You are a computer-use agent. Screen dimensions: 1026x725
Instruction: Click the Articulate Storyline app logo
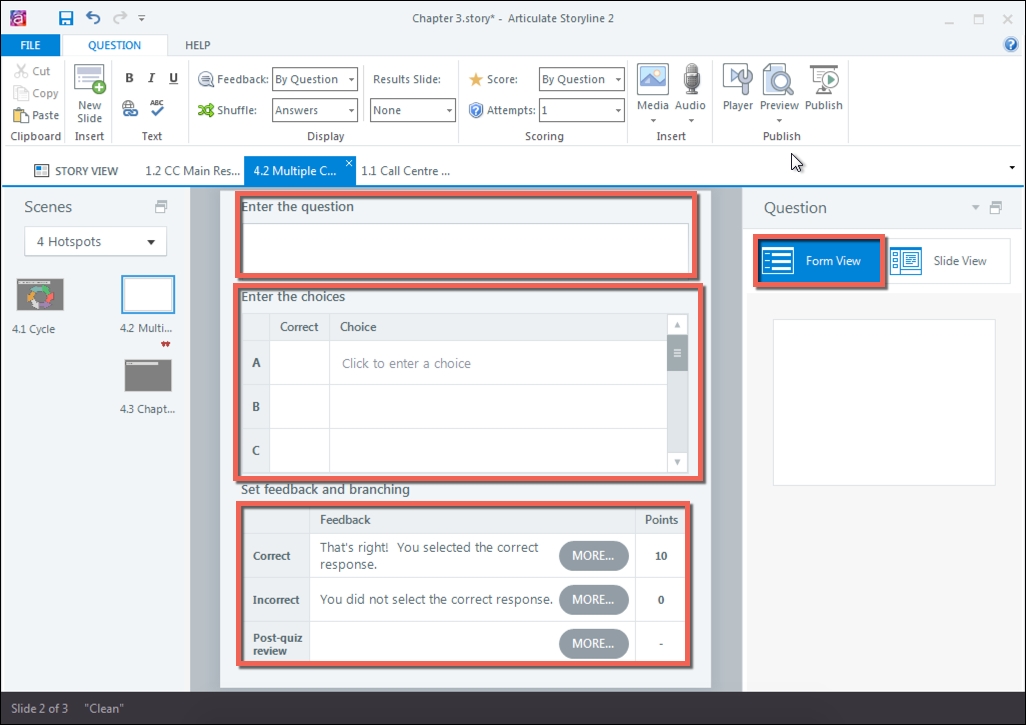click(x=18, y=18)
